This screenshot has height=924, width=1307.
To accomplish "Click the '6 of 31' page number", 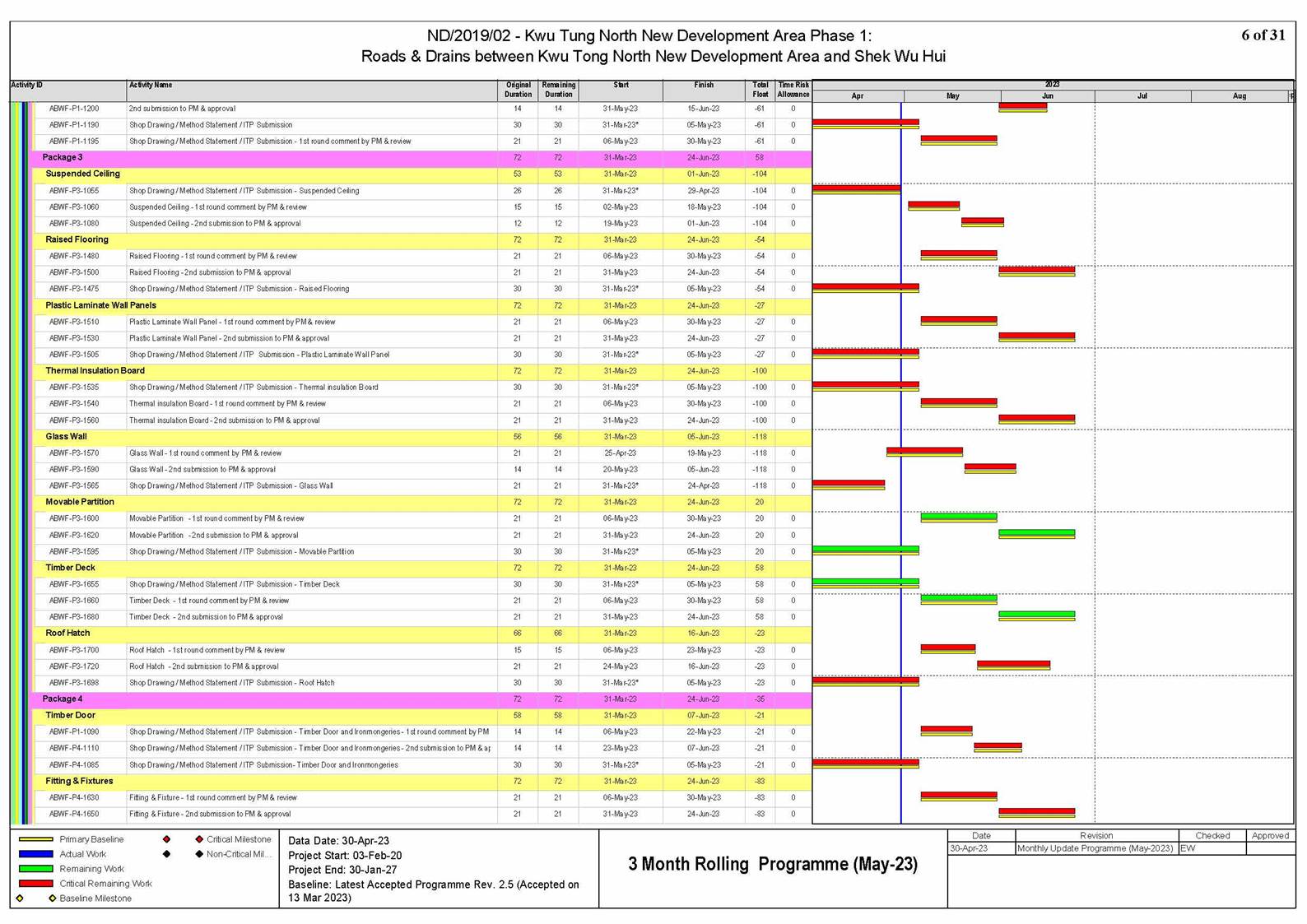I will tap(1263, 35).
